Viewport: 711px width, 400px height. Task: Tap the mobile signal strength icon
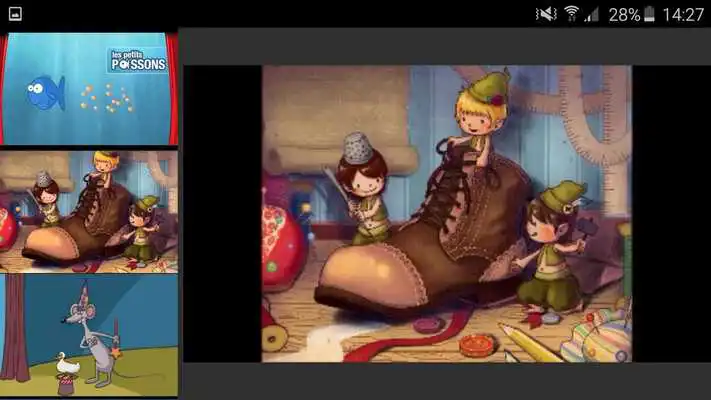tap(592, 15)
